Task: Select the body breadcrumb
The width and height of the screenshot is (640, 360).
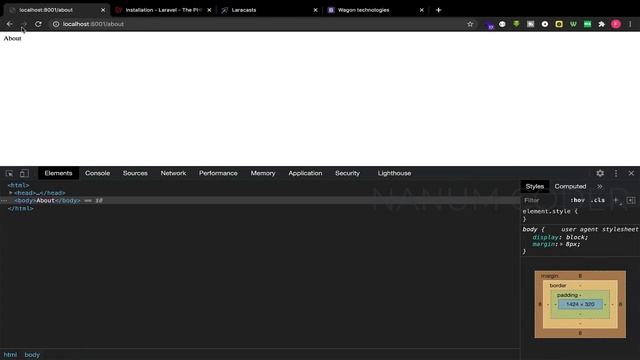Action: (x=32, y=355)
